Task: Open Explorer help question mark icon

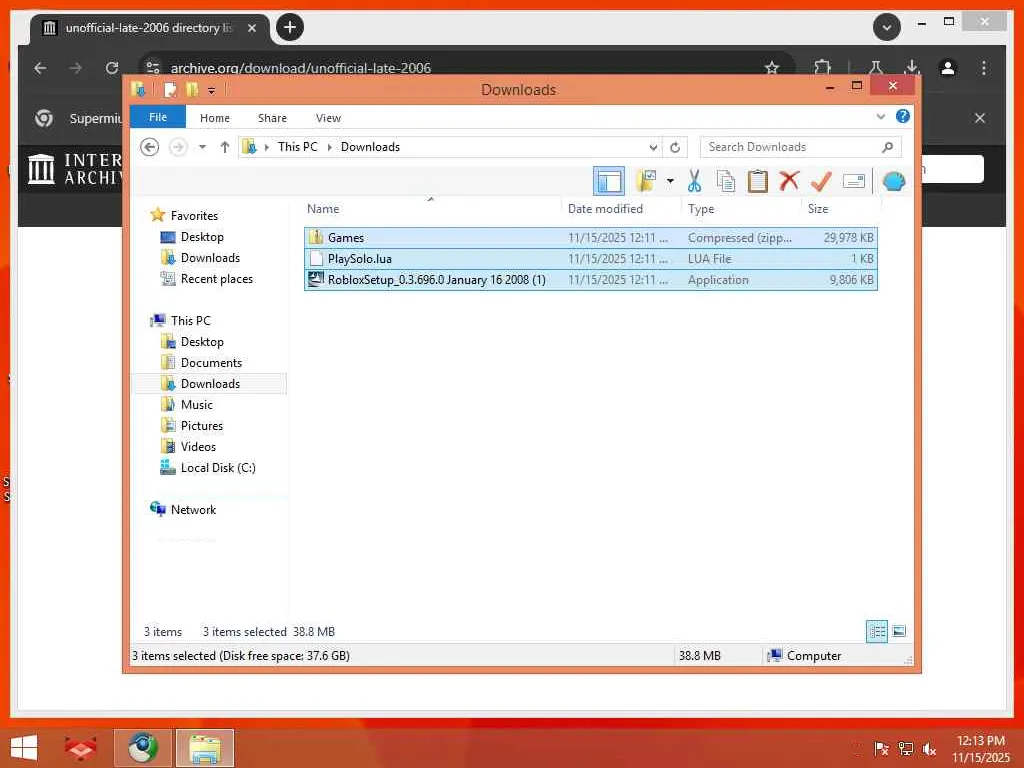Action: [x=903, y=116]
